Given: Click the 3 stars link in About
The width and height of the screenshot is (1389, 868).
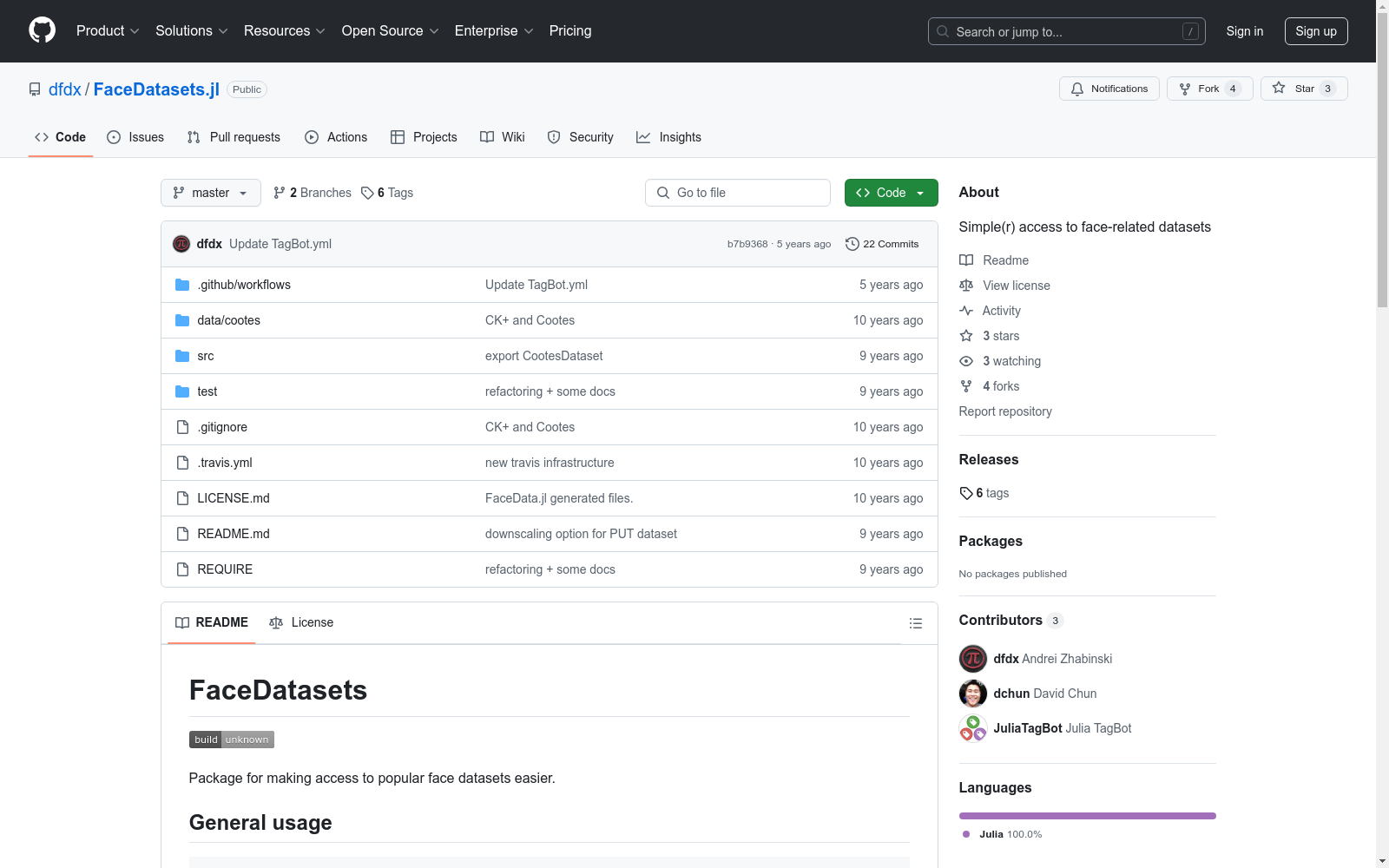Looking at the screenshot, I should (1001, 336).
